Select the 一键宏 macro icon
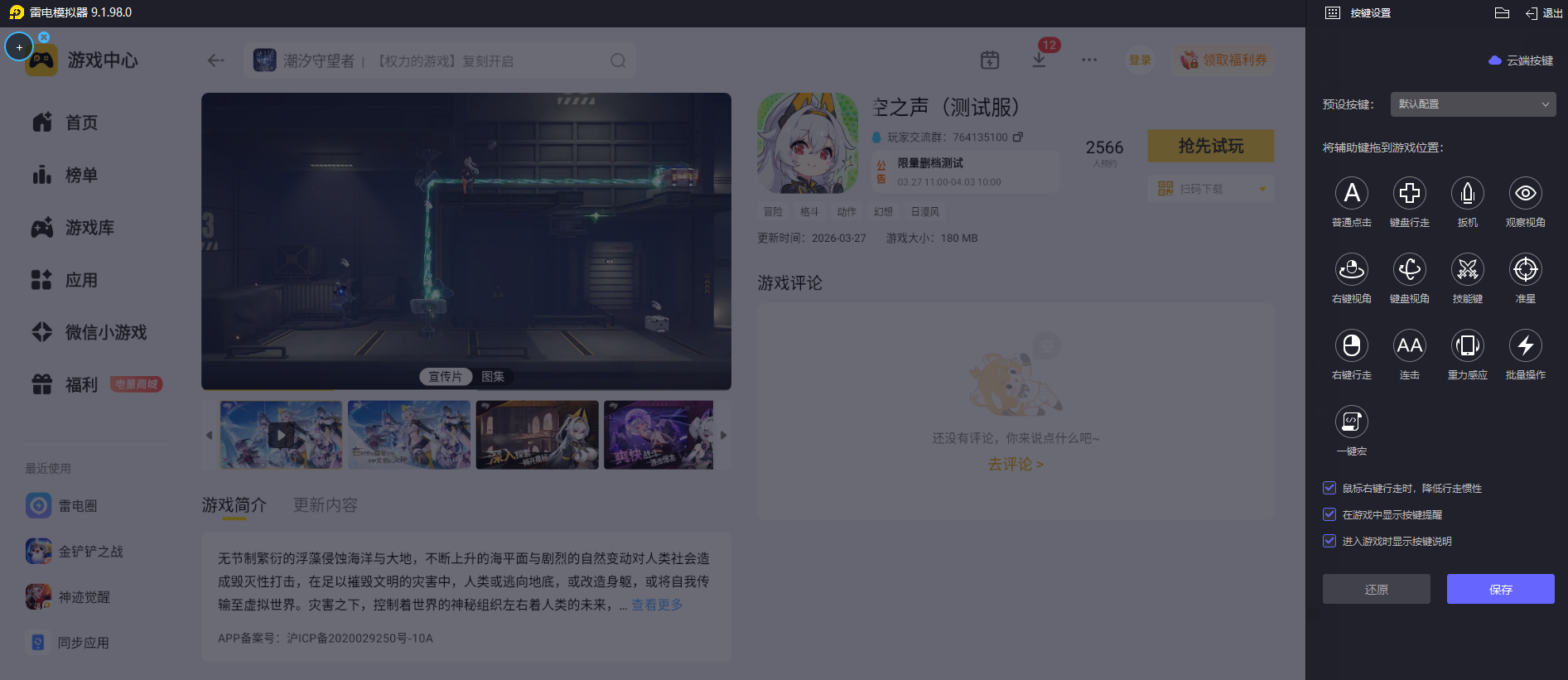This screenshot has width=1568, height=680. click(x=1352, y=422)
